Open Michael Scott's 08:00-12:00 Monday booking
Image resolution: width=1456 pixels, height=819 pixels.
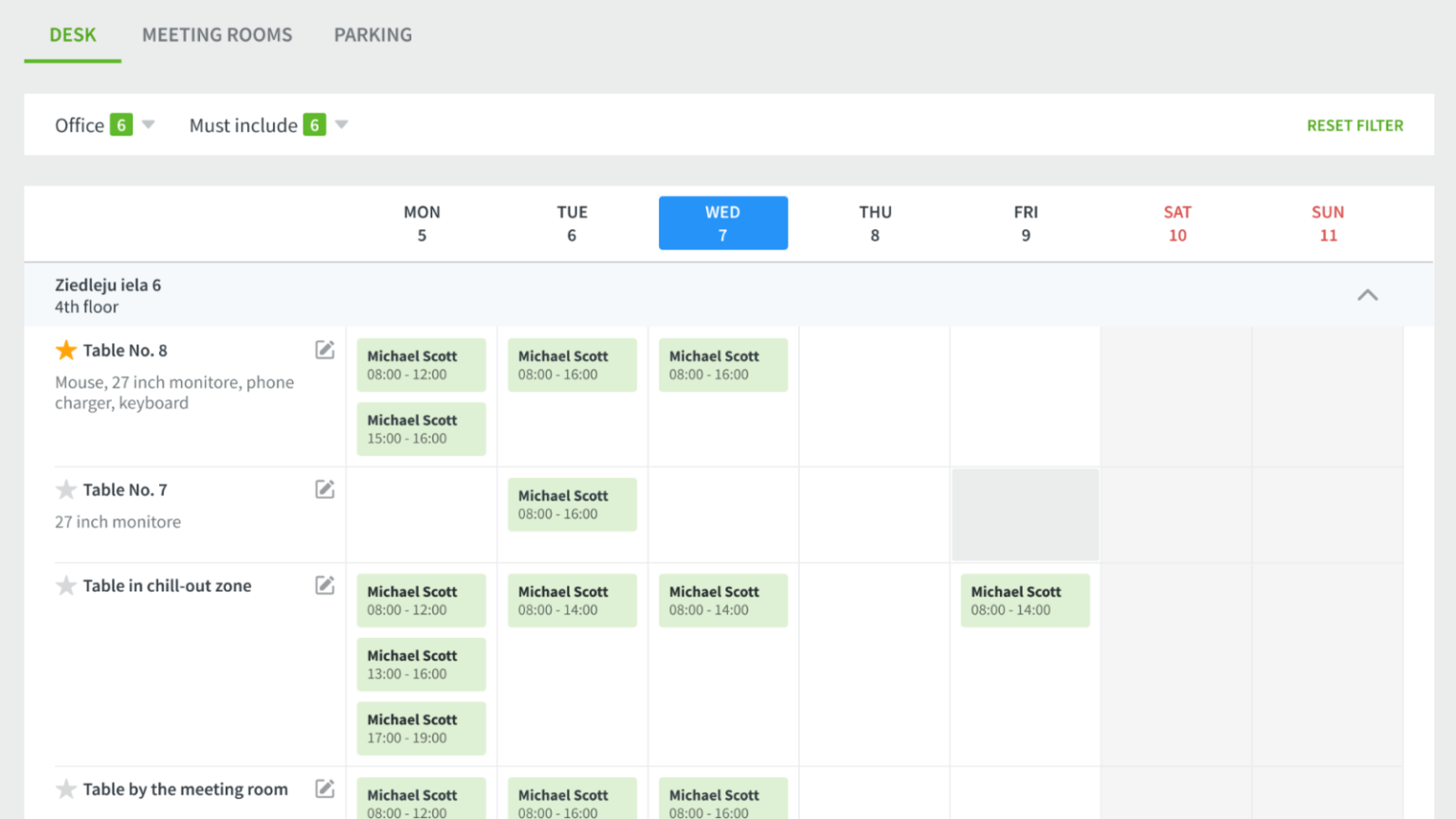click(x=421, y=365)
